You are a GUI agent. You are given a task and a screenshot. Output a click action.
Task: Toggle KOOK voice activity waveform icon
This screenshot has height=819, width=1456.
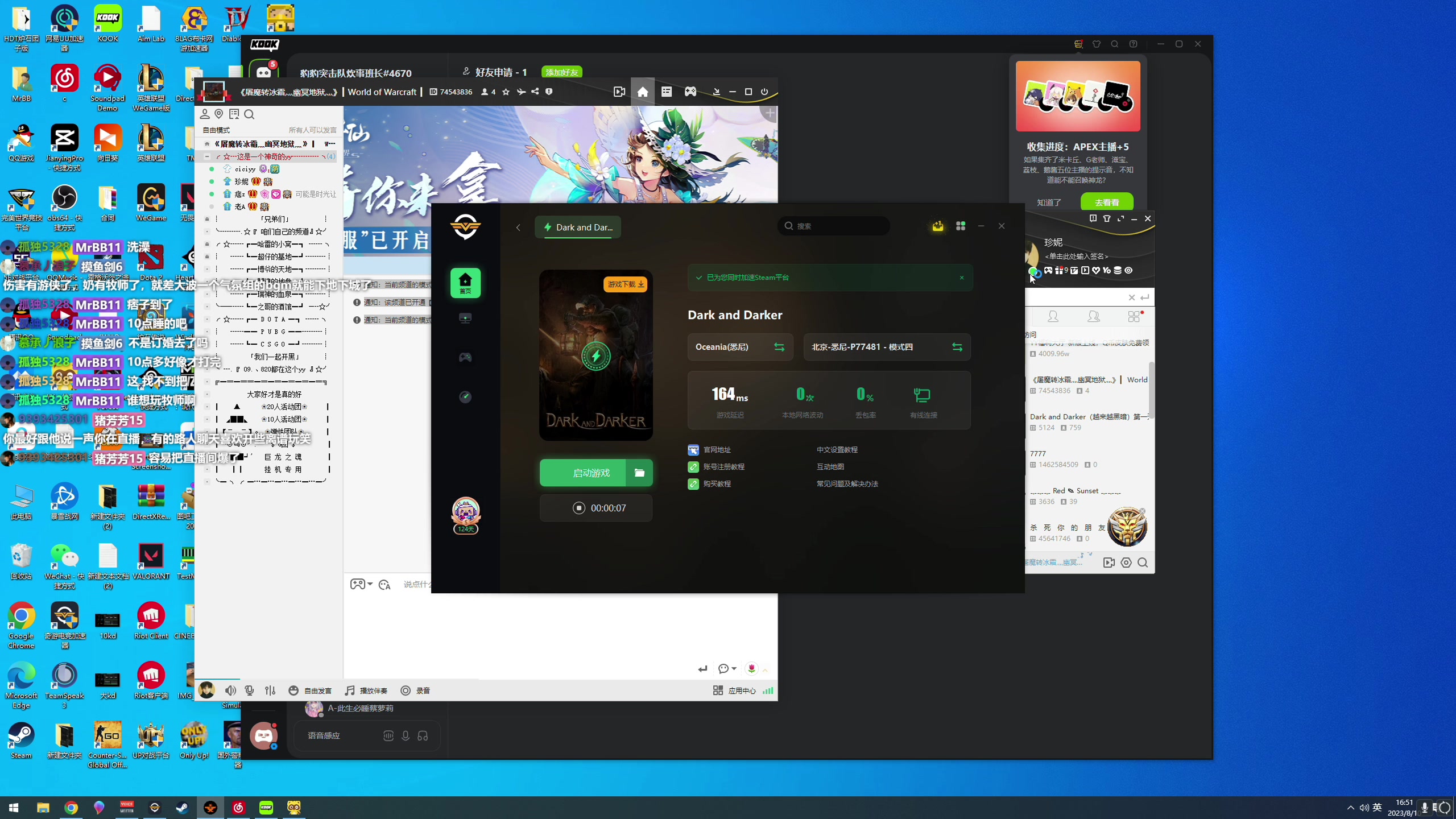point(388,736)
